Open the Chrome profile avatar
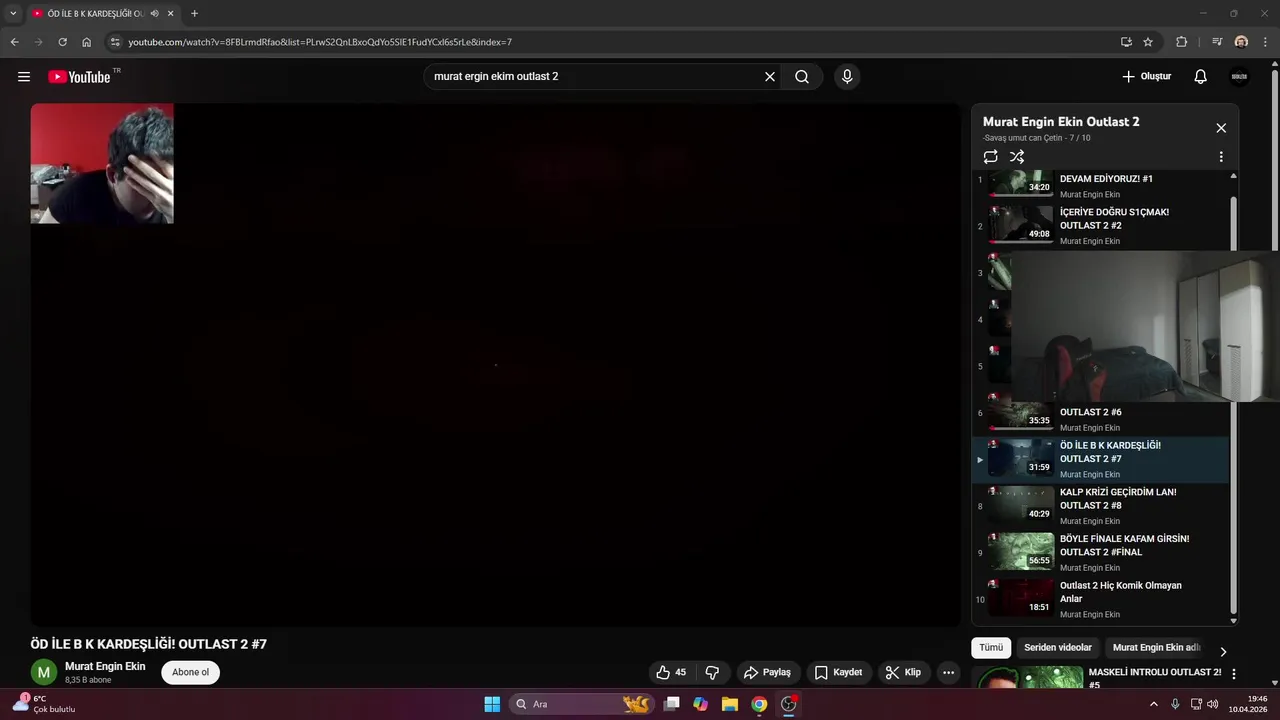 pyautogui.click(x=1241, y=42)
